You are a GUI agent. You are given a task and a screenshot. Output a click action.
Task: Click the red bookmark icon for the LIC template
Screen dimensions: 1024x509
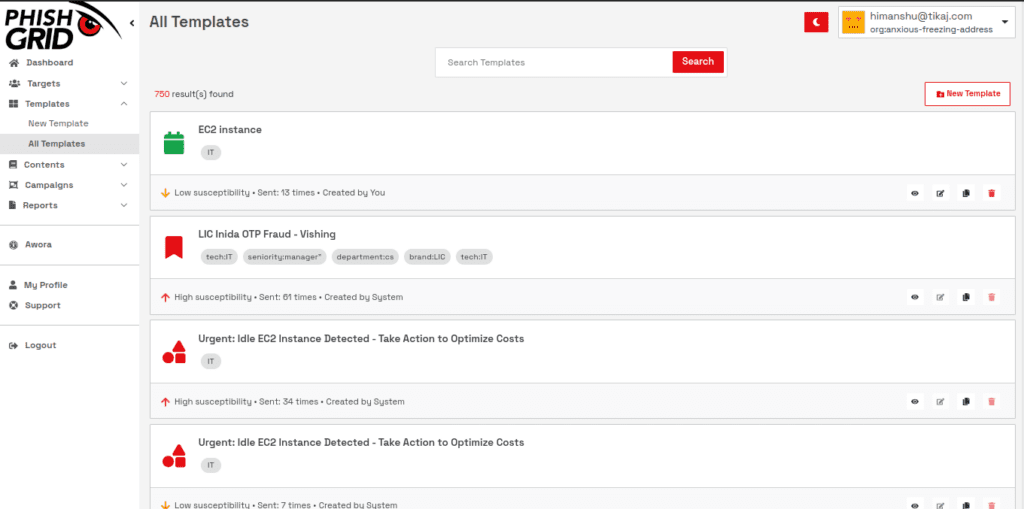pos(174,247)
